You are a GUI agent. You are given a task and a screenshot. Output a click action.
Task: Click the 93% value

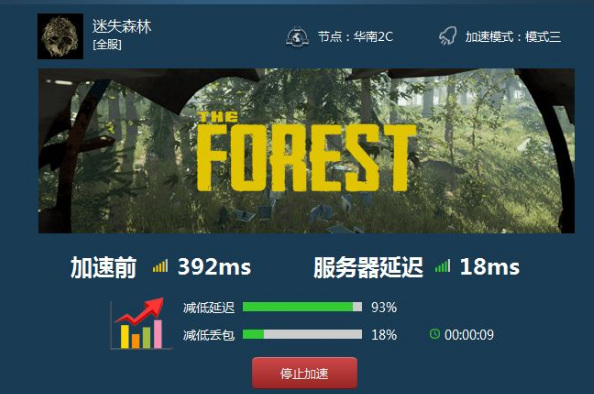pyautogui.click(x=384, y=307)
